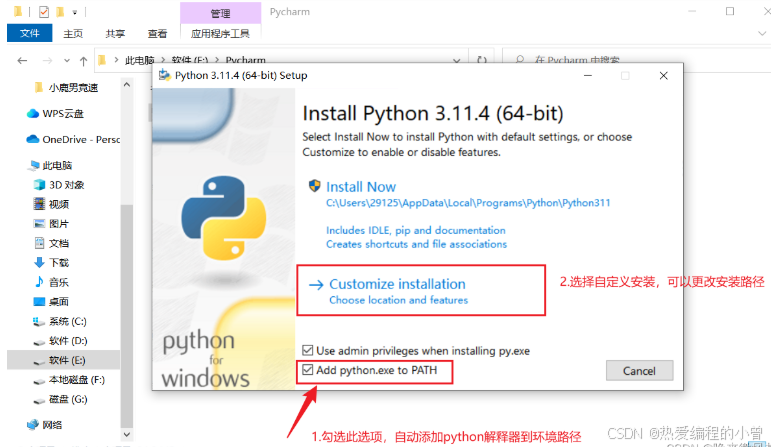Screen dimensions: 771x447
Task: Click the WPS云盘 cloud icon
Action: (33, 114)
